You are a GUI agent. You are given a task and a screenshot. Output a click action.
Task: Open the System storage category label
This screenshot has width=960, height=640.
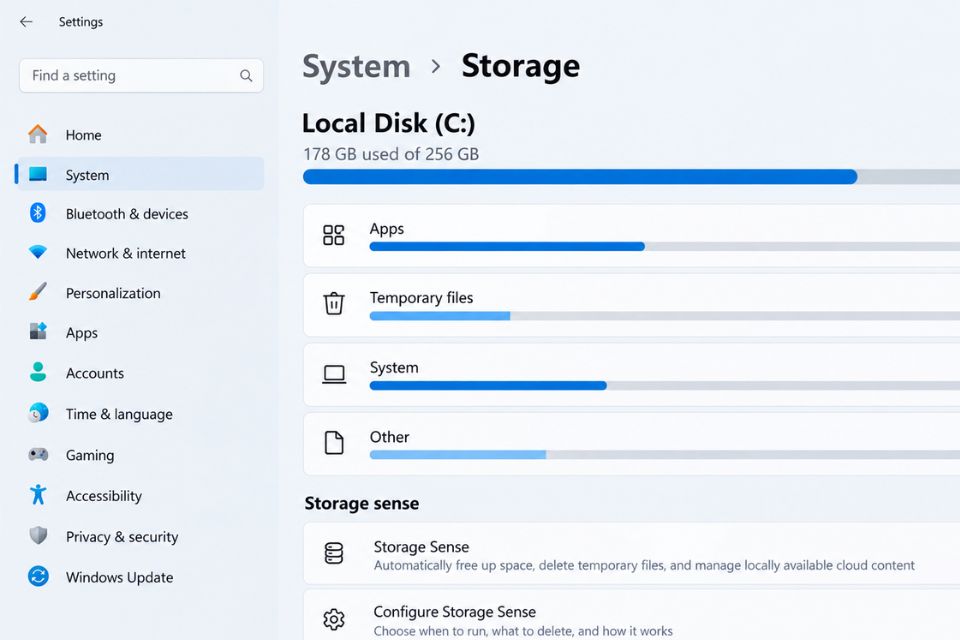pyautogui.click(x=394, y=367)
